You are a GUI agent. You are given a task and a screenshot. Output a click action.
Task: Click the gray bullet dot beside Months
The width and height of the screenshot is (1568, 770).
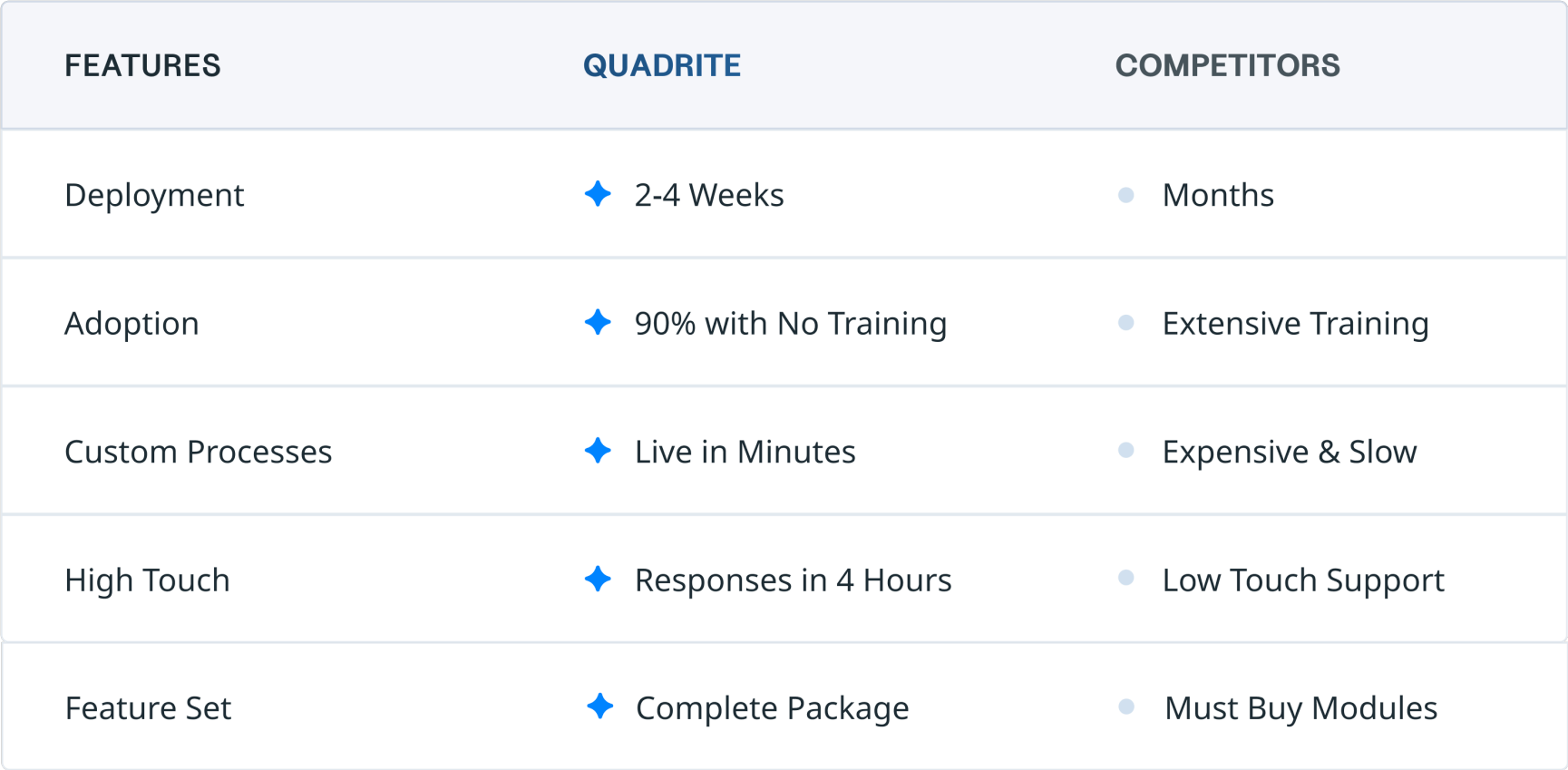click(x=1126, y=195)
